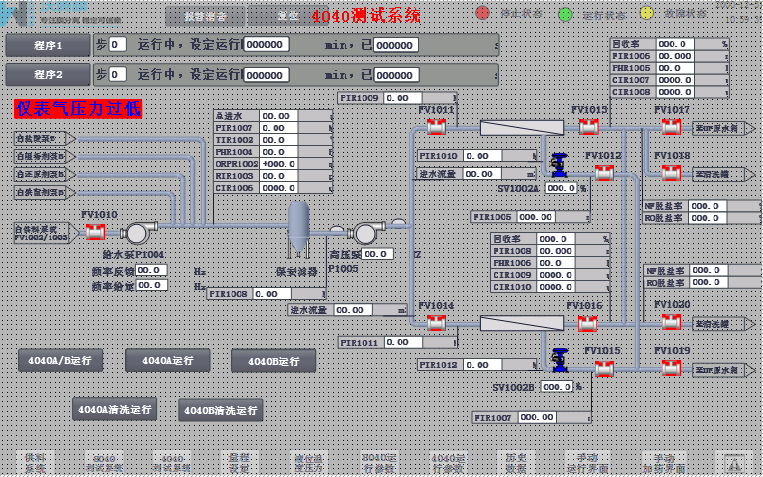Click the FV1014 valve icon
This screenshot has height=477, width=763.
pyautogui.click(x=436, y=323)
